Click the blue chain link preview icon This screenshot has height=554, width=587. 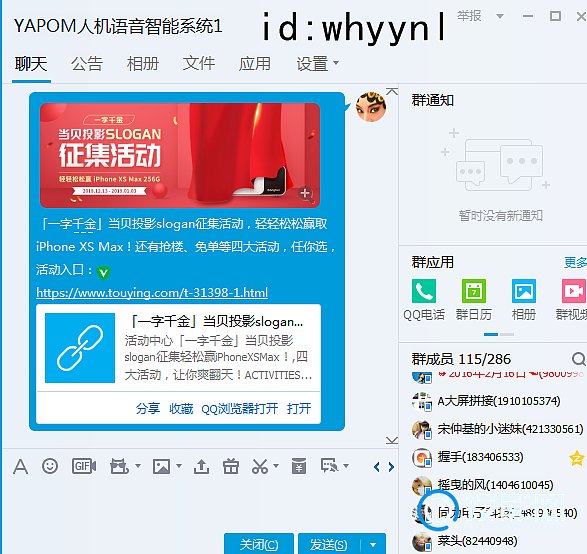(80, 348)
